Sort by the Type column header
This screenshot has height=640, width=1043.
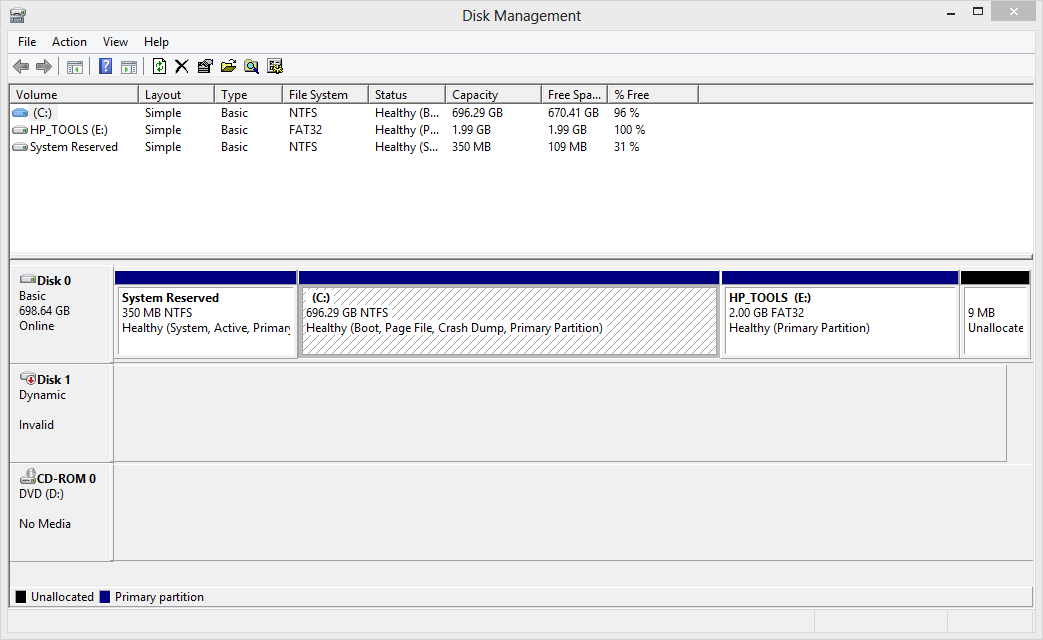(x=249, y=94)
